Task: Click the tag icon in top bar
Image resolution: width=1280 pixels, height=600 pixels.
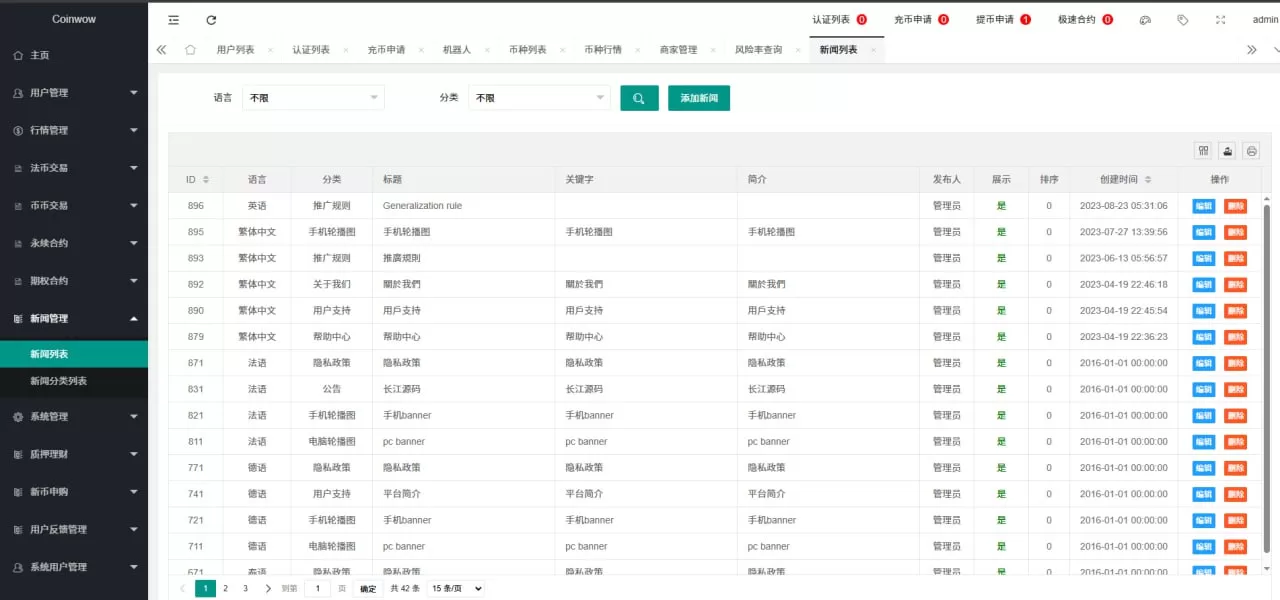Action: point(1182,19)
